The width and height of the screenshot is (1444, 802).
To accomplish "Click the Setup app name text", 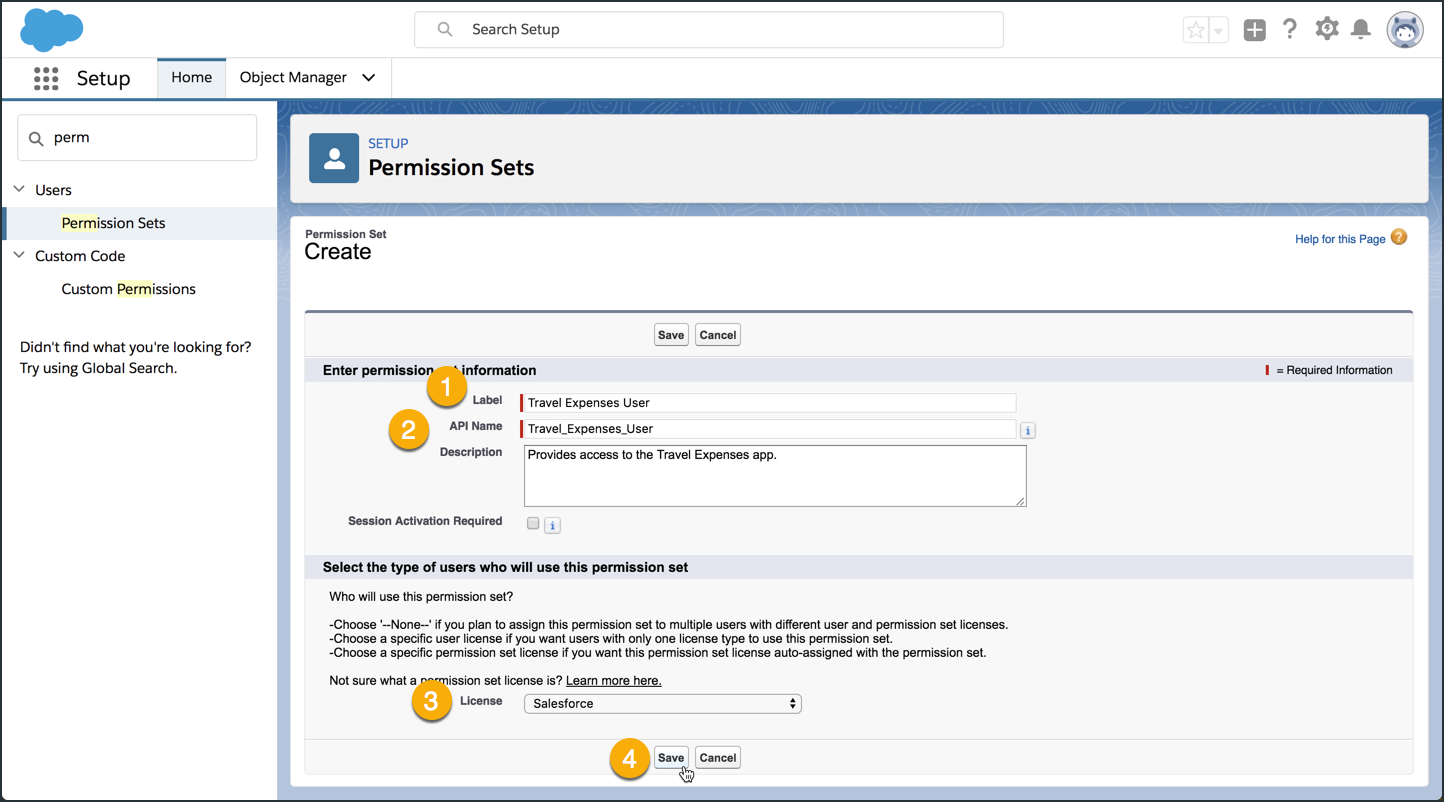I will pos(104,78).
